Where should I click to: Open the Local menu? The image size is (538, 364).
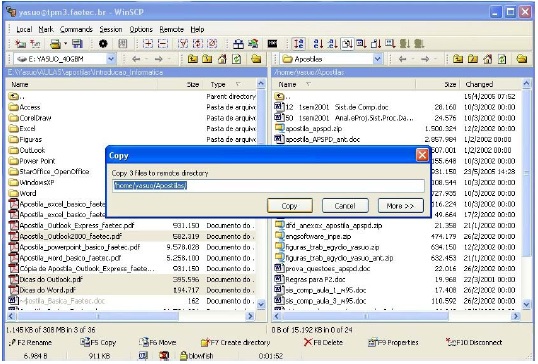pyautogui.click(x=24, y=30)
